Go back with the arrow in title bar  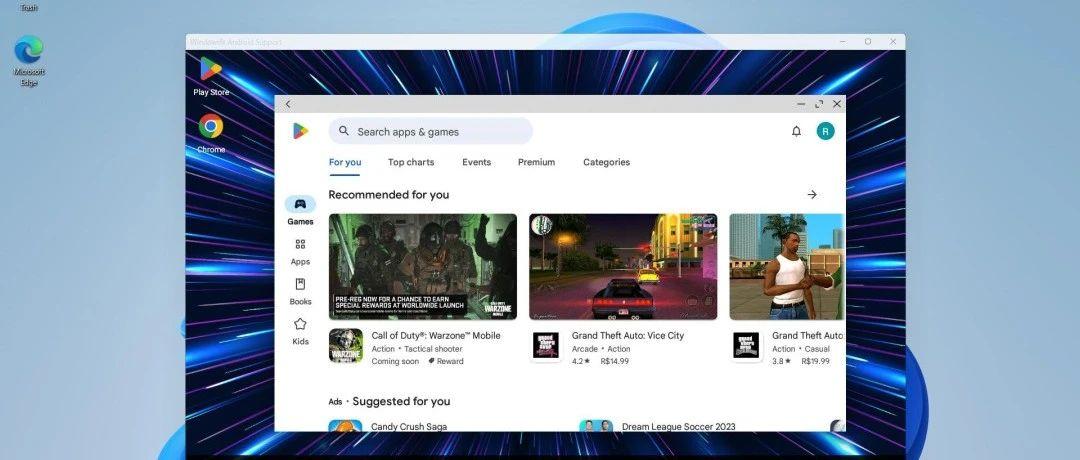tap(288, 104)
